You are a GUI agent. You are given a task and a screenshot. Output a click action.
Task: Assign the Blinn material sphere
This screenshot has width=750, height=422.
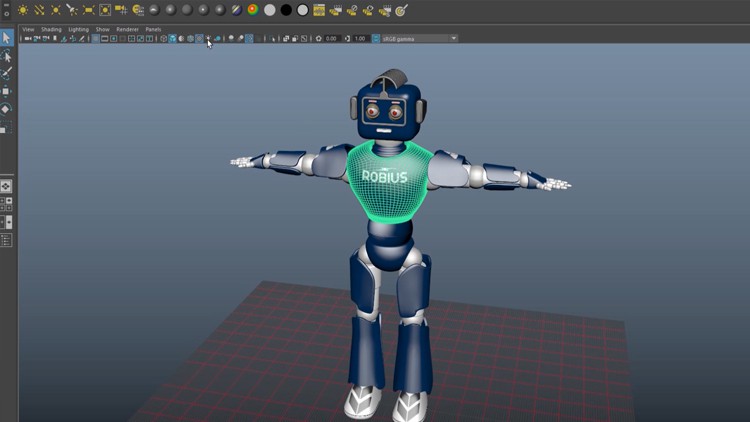(x=171, y=10)
